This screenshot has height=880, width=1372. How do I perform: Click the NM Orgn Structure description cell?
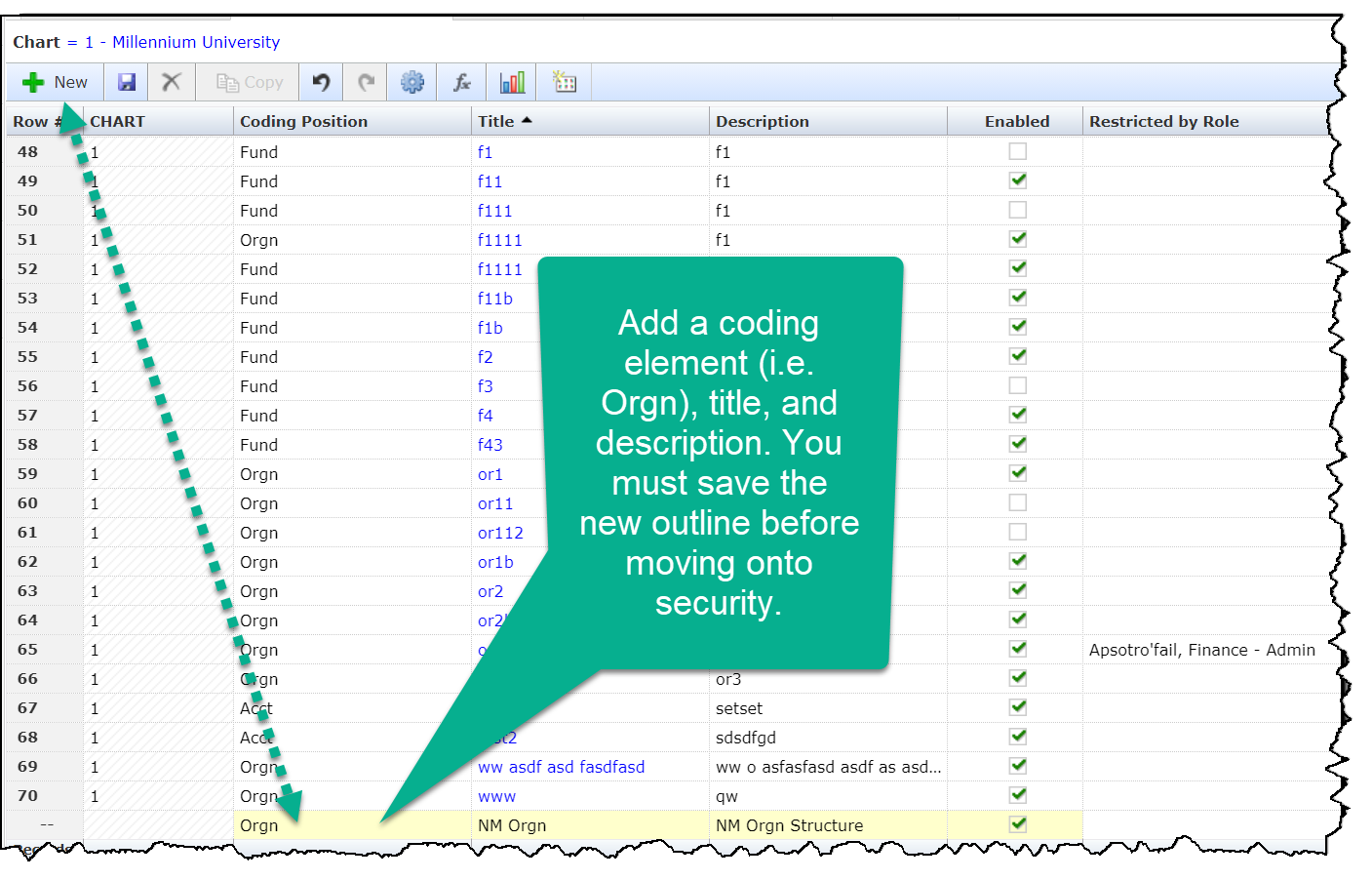coord(789,825)
